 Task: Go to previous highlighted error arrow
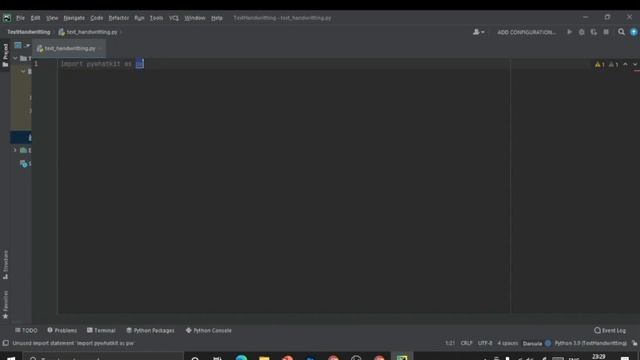pos(625,64)
